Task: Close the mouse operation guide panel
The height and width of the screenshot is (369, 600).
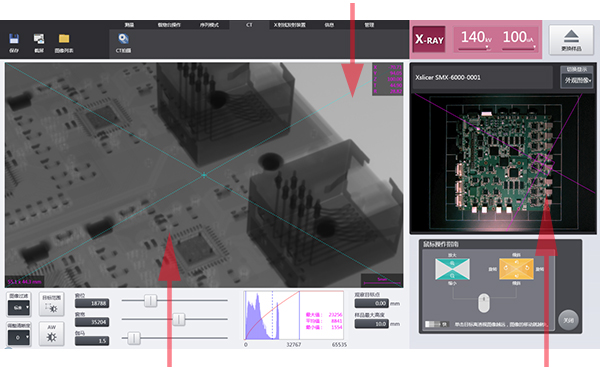Action: point(568,320)
